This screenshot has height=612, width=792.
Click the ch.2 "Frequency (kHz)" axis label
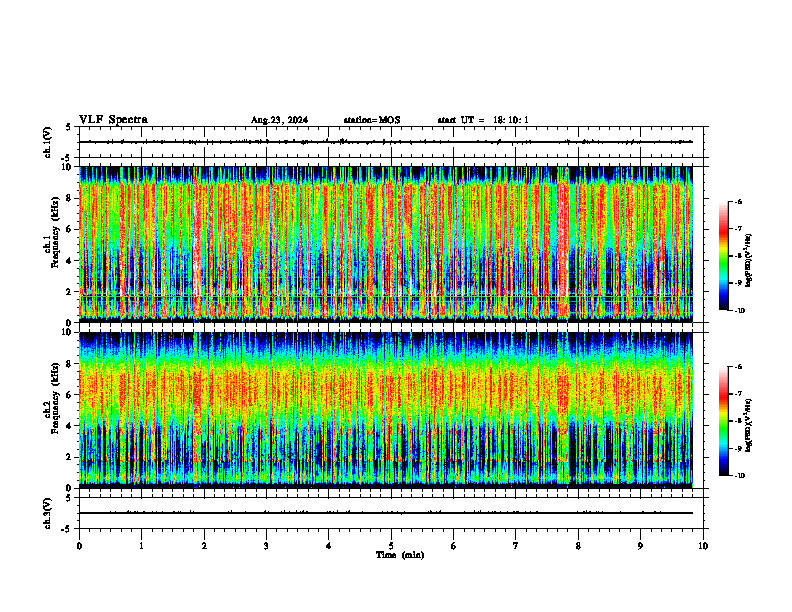click(55, 398)
